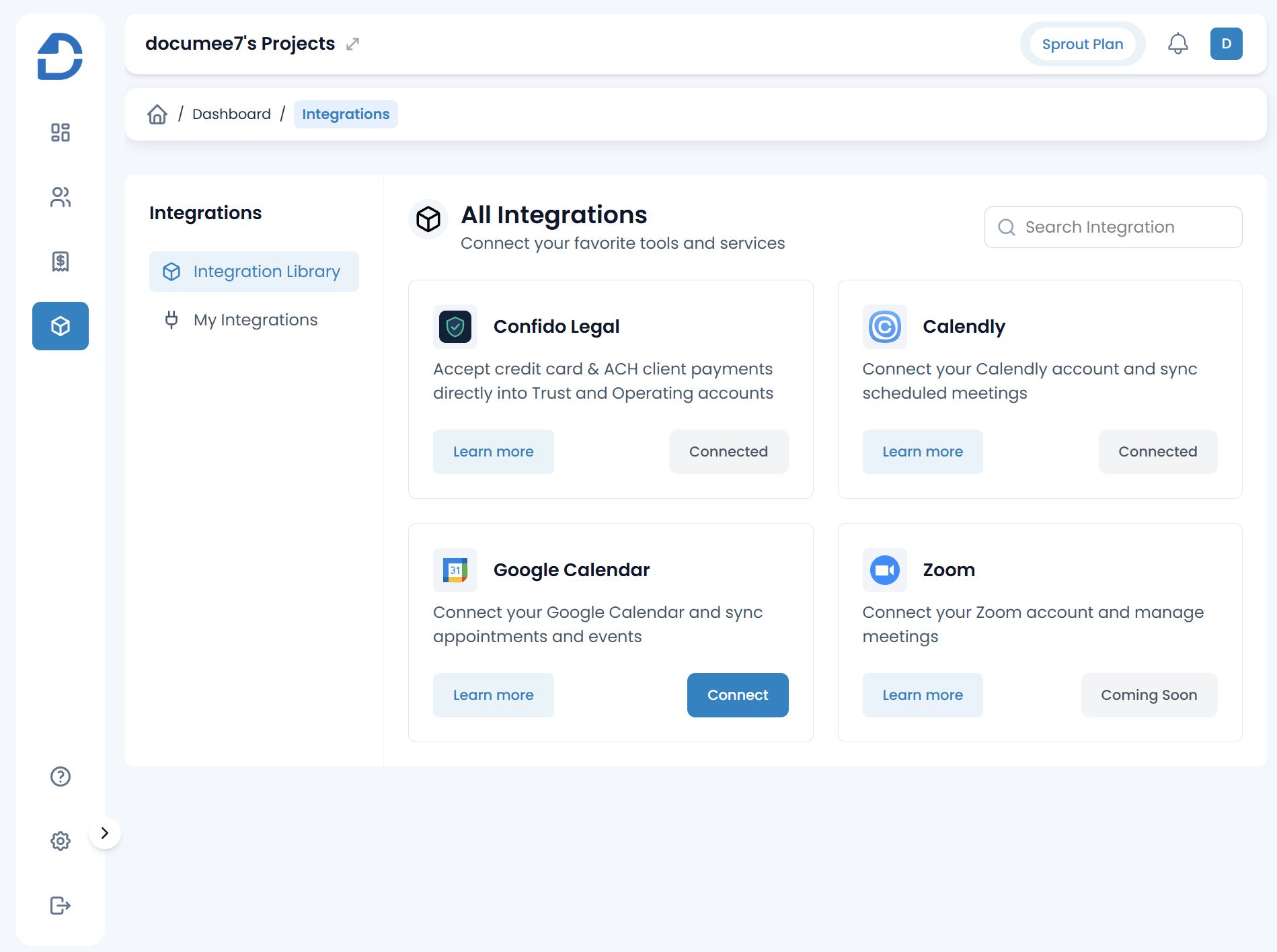The height and width of the screenshot is (952, 1277).
Task: Click the Confido Legal shield logo
Action: [x=455, y=327]
